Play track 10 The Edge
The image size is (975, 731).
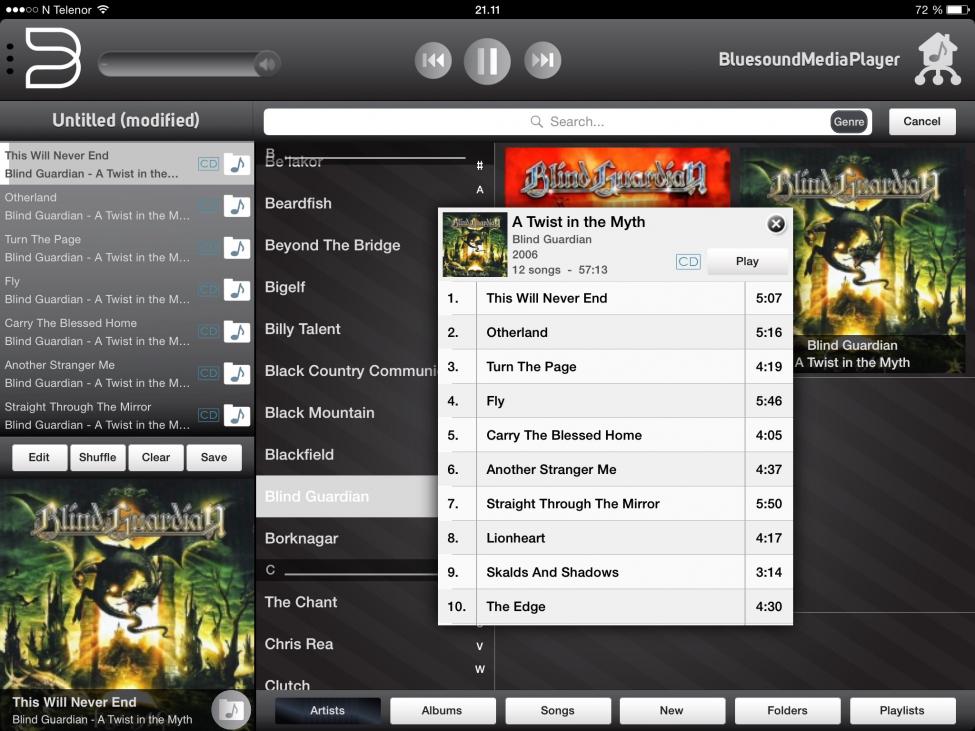coord(615,606)
